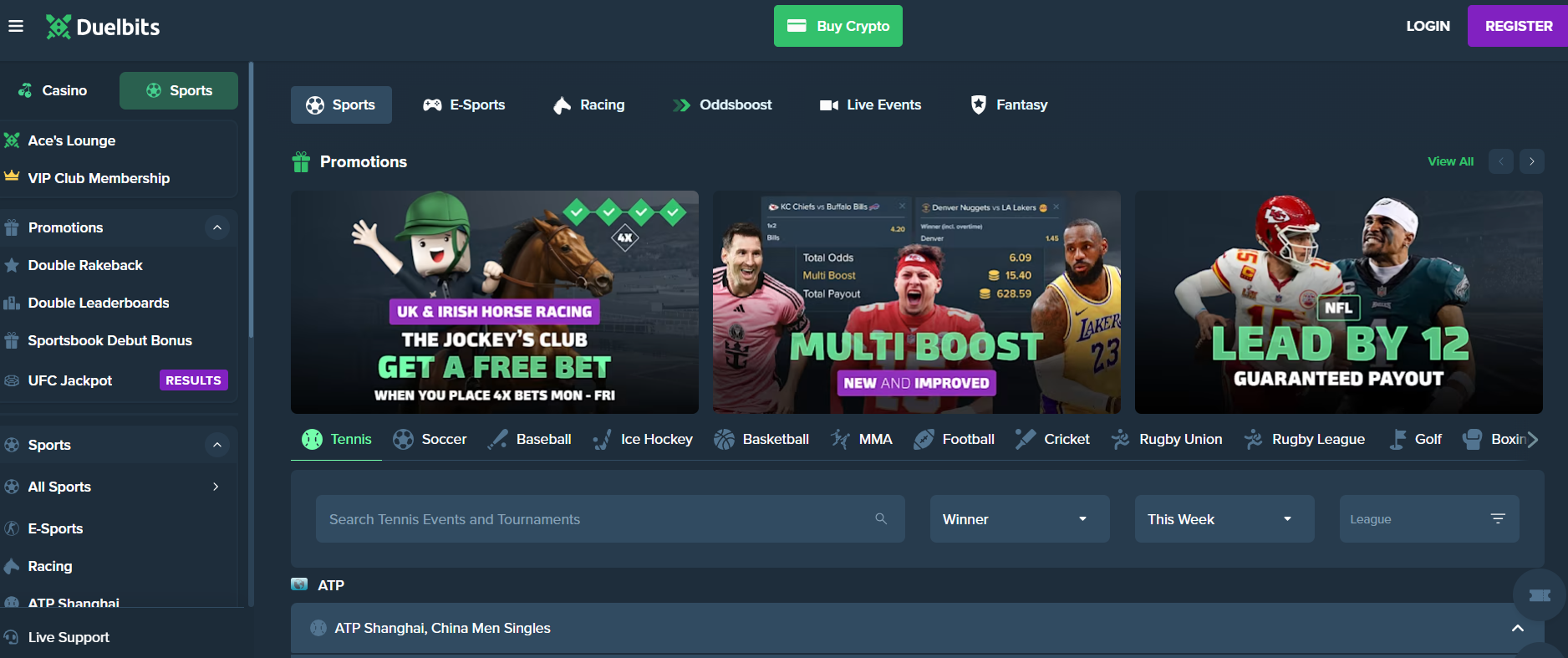Select the Tennis sport tab

click(x=336, y=439)
